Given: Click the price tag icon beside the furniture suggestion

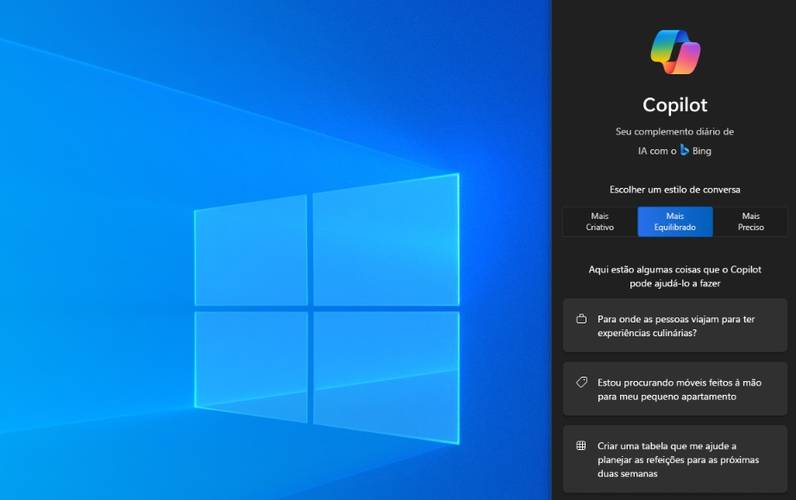Looking at the screenshot, I should pyautogui.click(x=581, y=382).
